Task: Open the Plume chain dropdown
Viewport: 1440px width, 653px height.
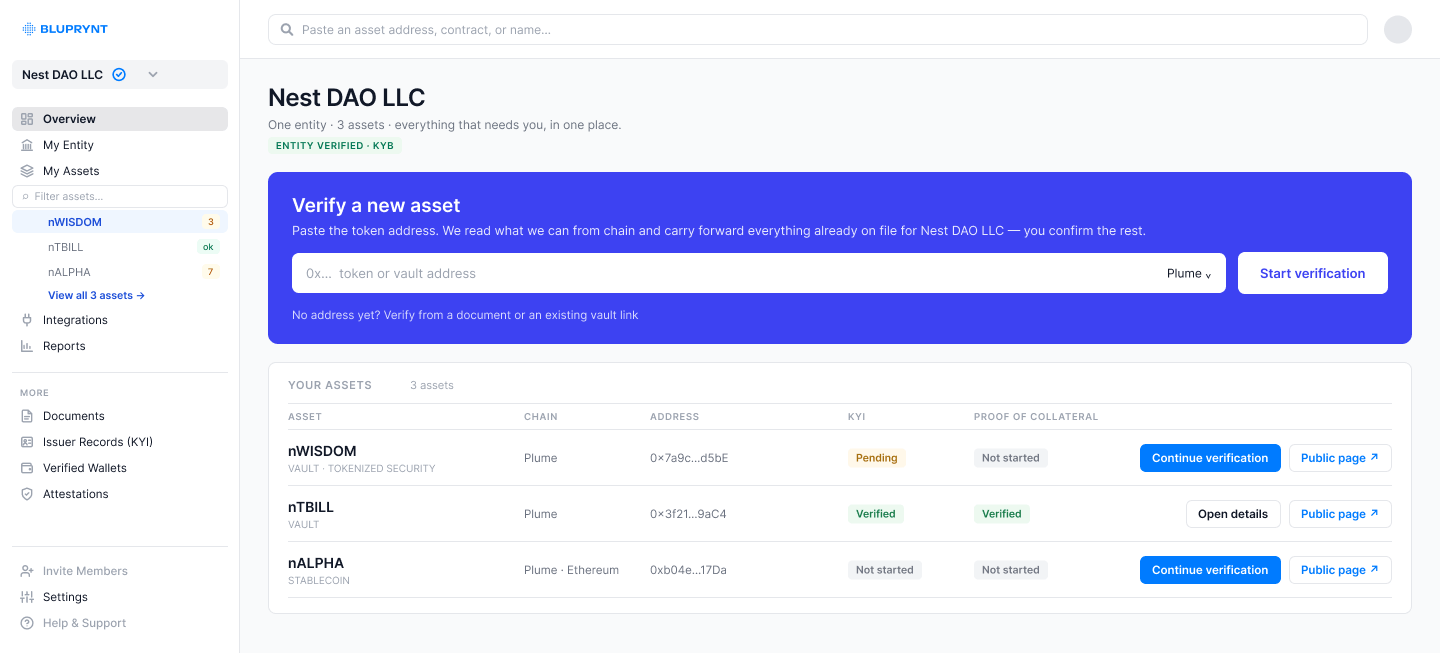Action: pos(1189,274)
